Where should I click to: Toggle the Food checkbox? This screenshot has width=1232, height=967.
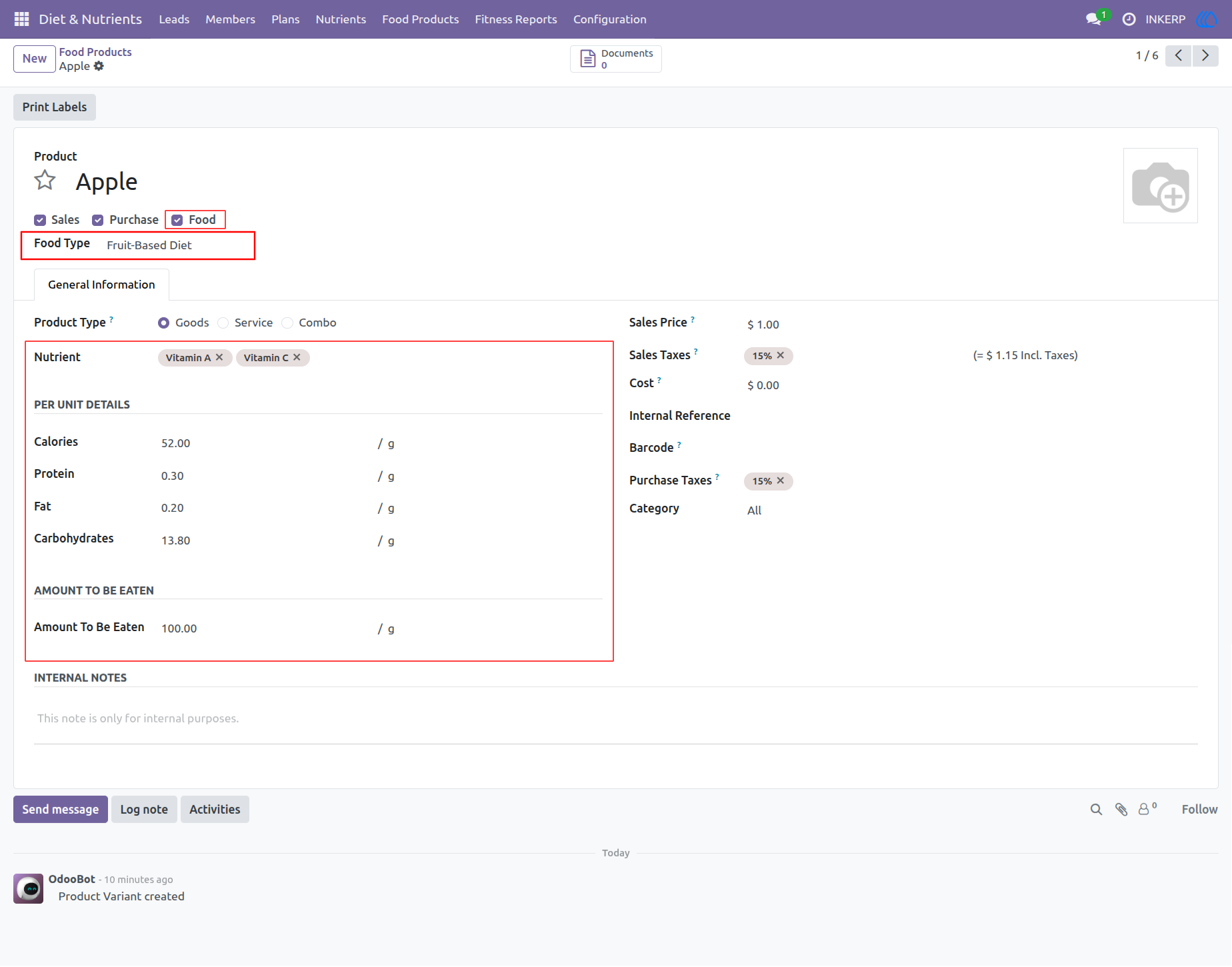(x=177, y=220)
